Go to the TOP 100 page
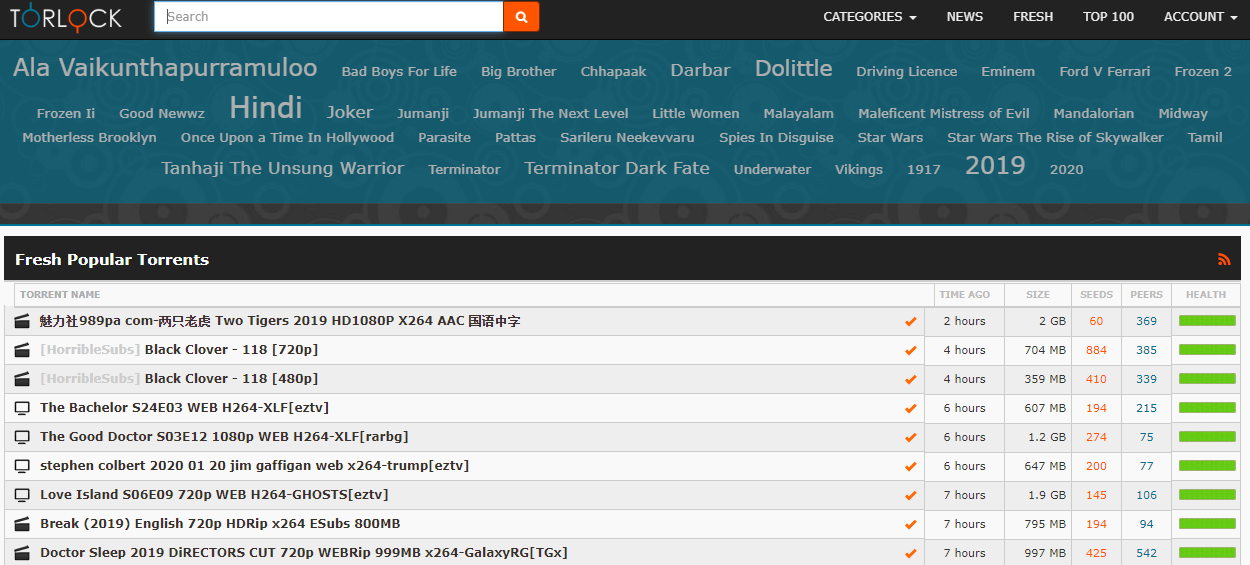This screenshot has width=1250, height=565. (1108, 17)
